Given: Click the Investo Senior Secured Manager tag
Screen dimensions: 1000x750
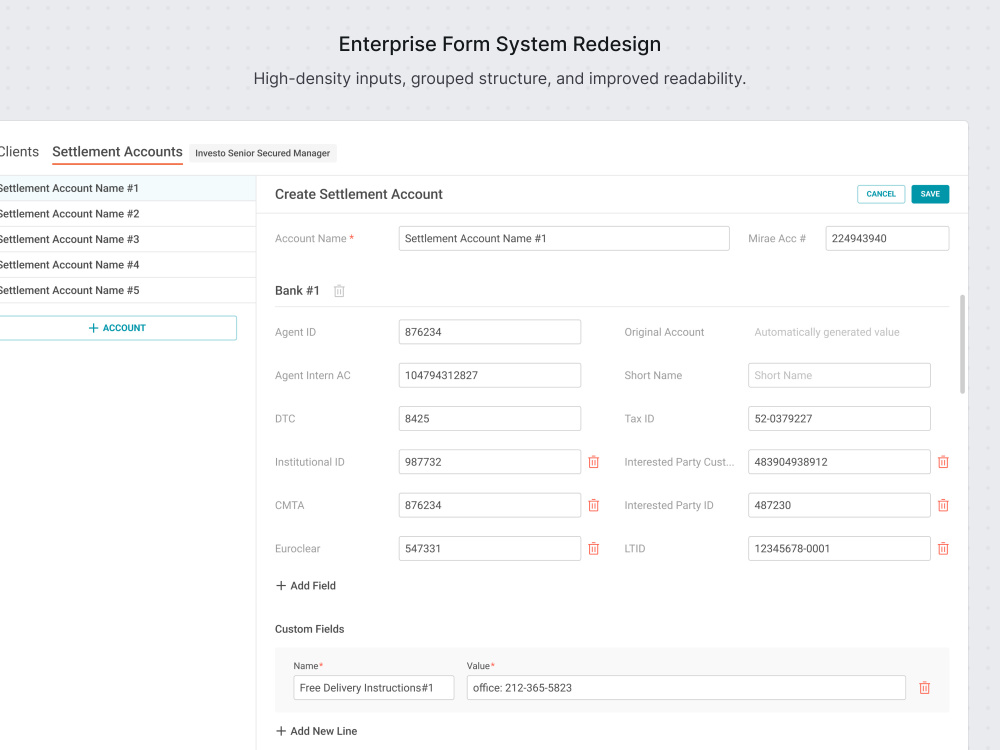Looking at the screenshot, I should pyautogui.click(x=263, y=153).
